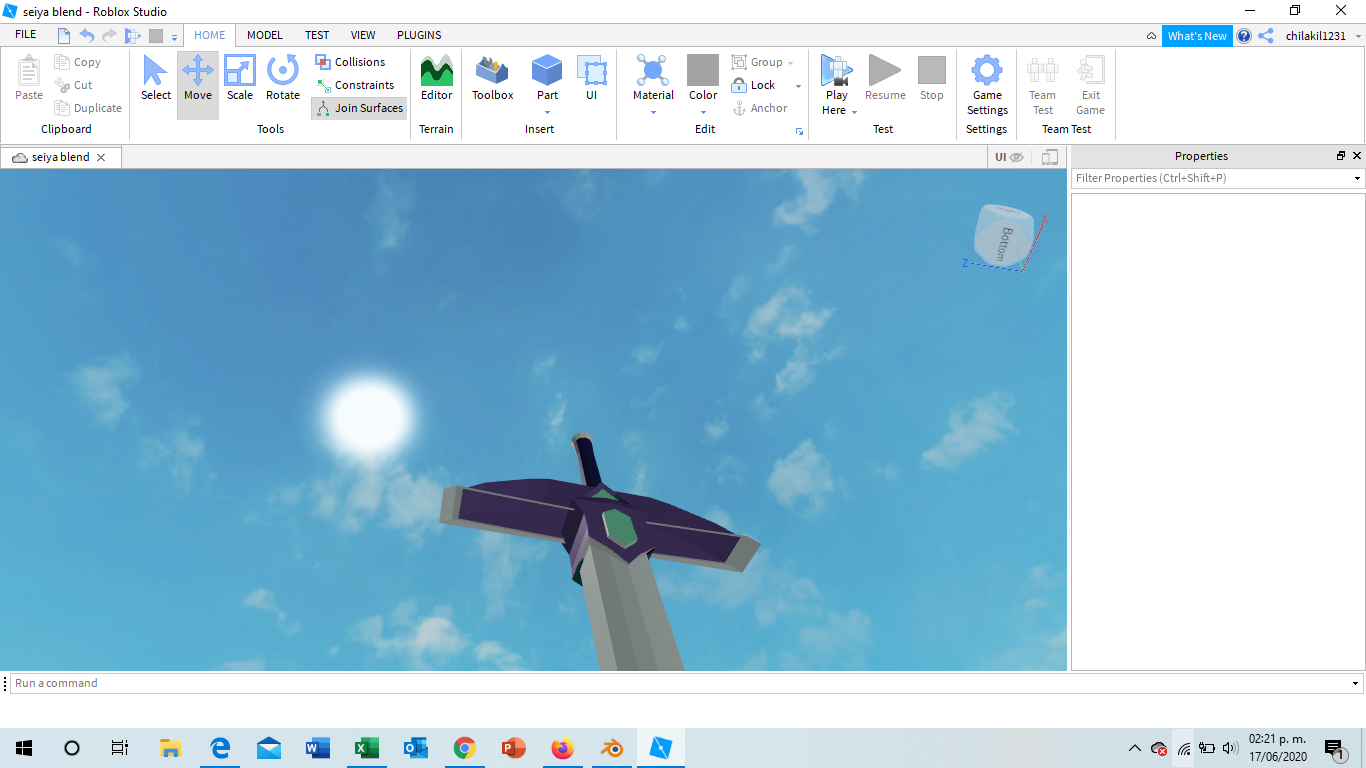The width and height of the screenshot is (1366, 768).
Task: Toggle the Collisions option
Action: coord(350,62)
